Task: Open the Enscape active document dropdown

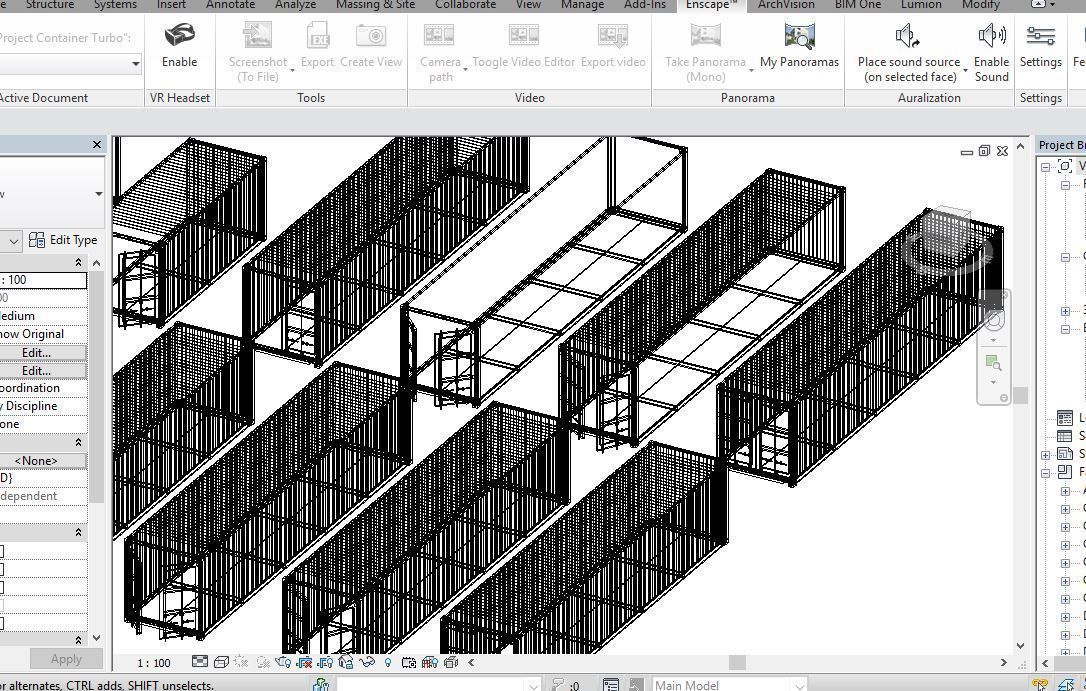Action: click(136, 64)
